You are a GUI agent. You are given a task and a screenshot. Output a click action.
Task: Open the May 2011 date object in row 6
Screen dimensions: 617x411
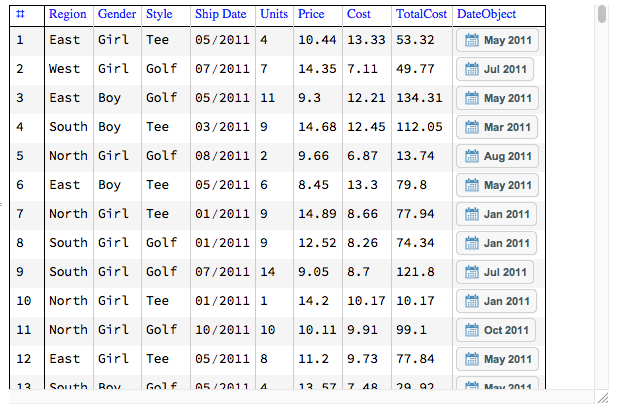[x=497, y=185]
